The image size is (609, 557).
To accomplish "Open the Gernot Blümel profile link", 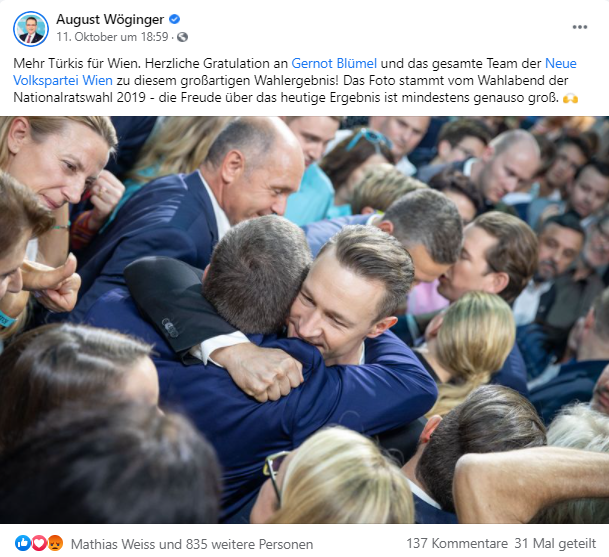I will 334,63.
